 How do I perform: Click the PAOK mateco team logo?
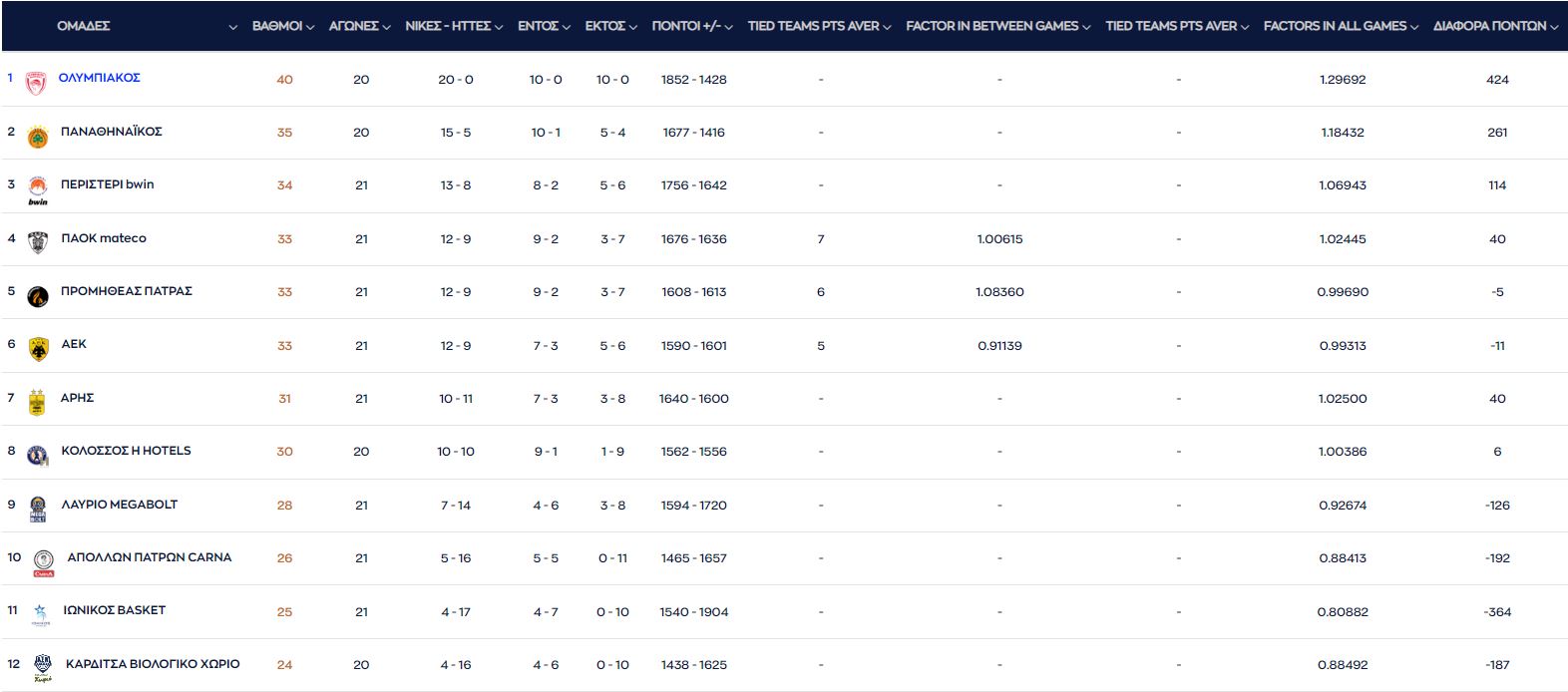click(x=37, y=242)
